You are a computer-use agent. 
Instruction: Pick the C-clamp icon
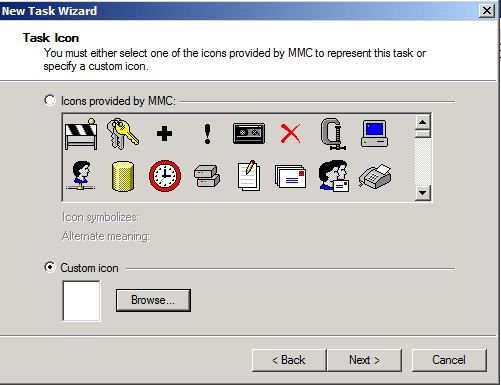[333, 134]
